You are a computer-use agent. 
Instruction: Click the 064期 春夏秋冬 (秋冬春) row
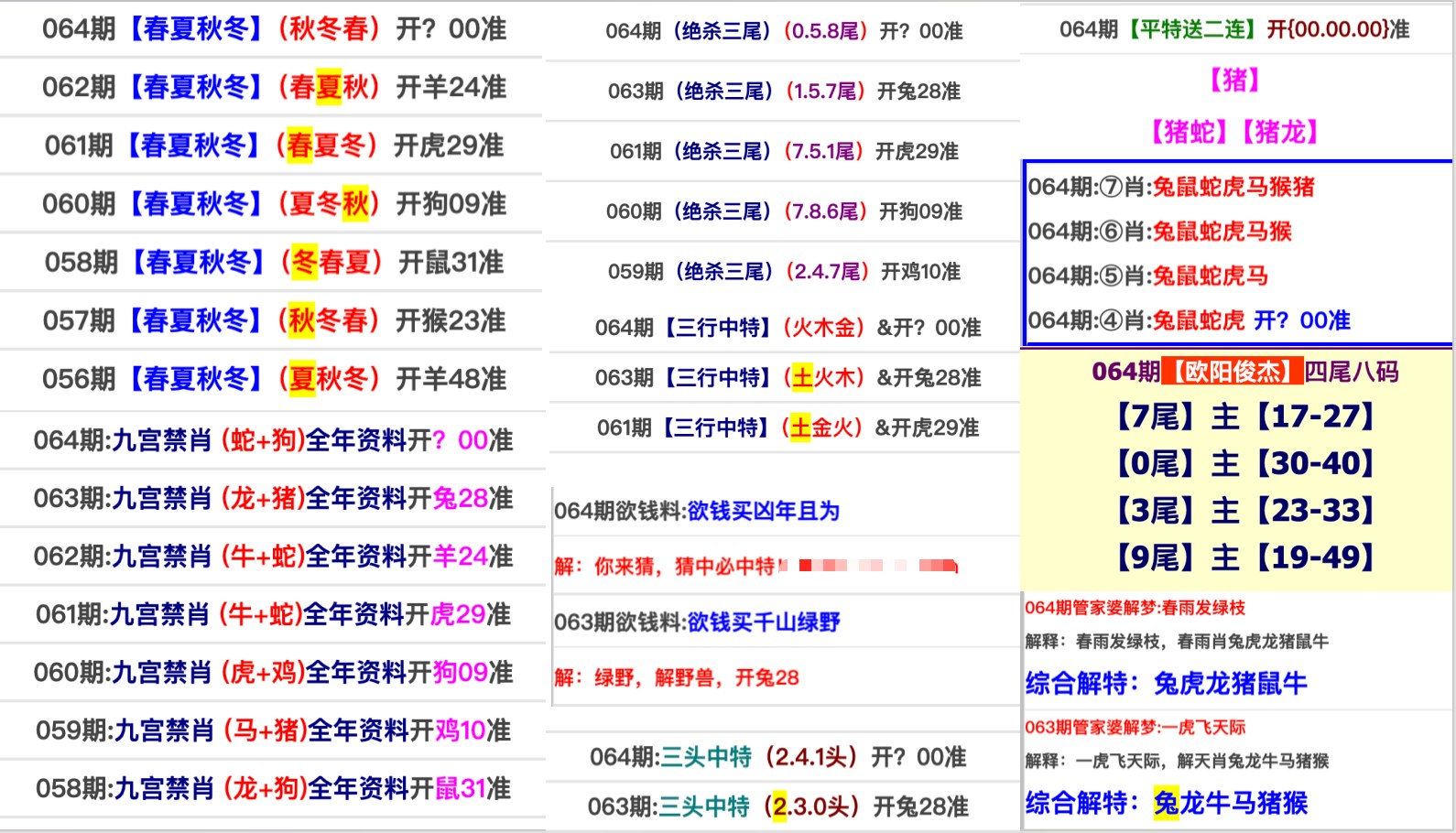(x=273, y=29)
